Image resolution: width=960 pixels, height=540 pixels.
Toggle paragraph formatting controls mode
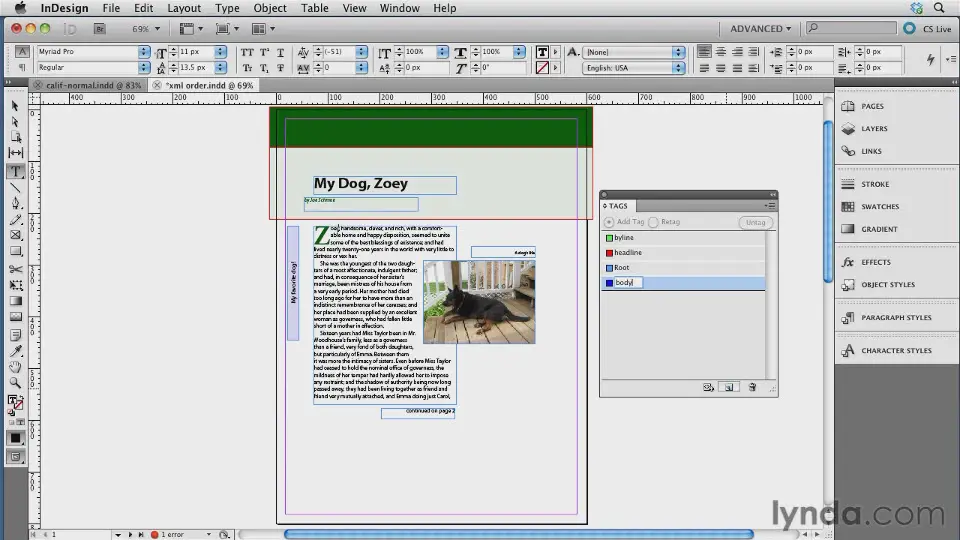coord(22,68)
